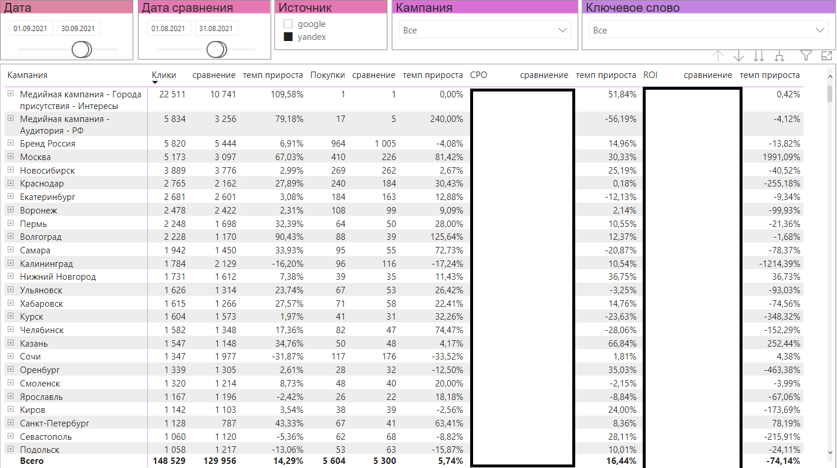Image resolution: width=837 pixels, height=468 pixels.
Task: Expand the Новосибирск campaign row
Action: point(10,170)
